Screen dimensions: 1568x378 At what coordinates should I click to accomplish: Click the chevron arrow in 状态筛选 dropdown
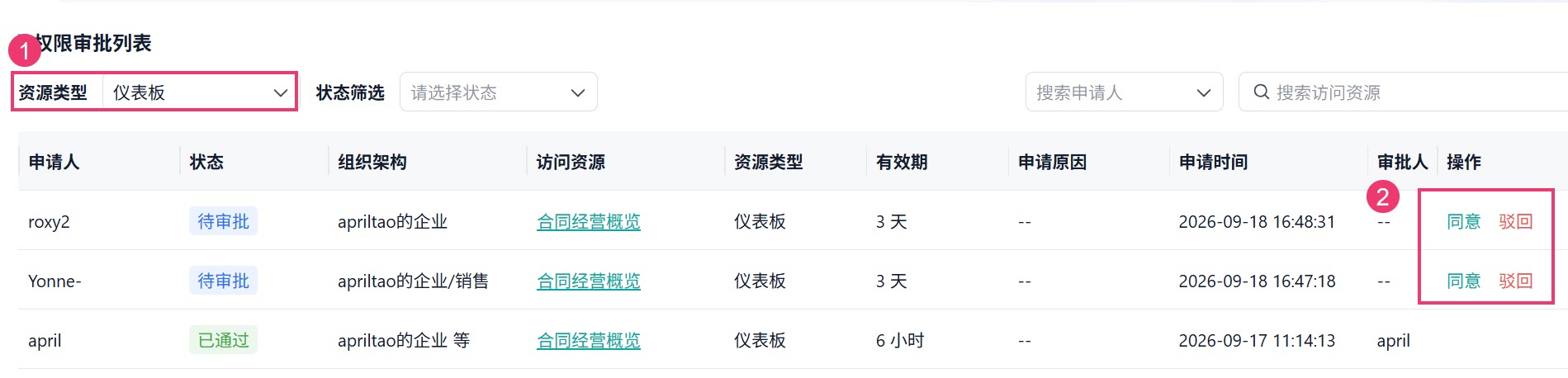click(577, 93)
